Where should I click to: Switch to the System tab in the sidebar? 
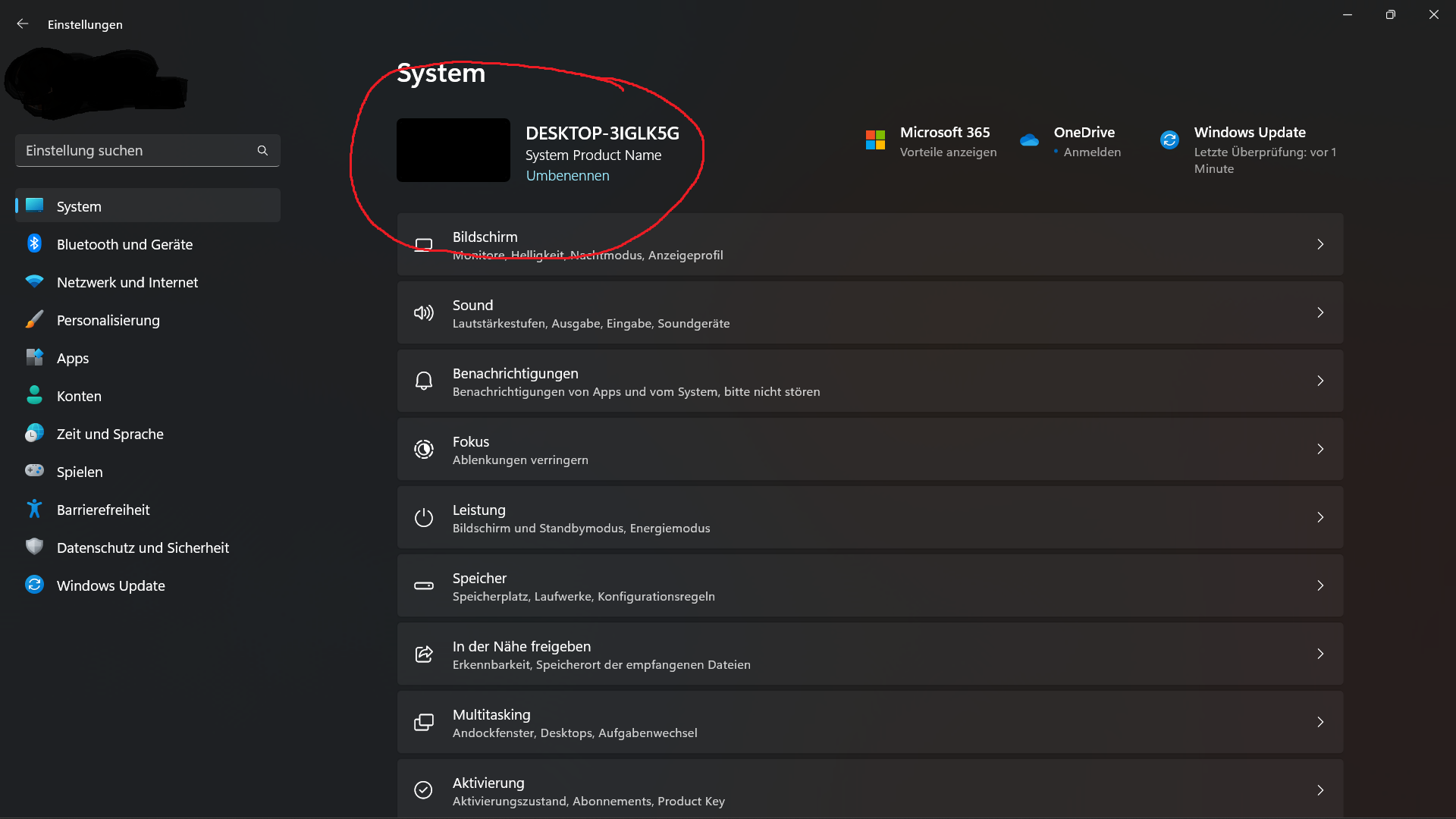[78, 206]
